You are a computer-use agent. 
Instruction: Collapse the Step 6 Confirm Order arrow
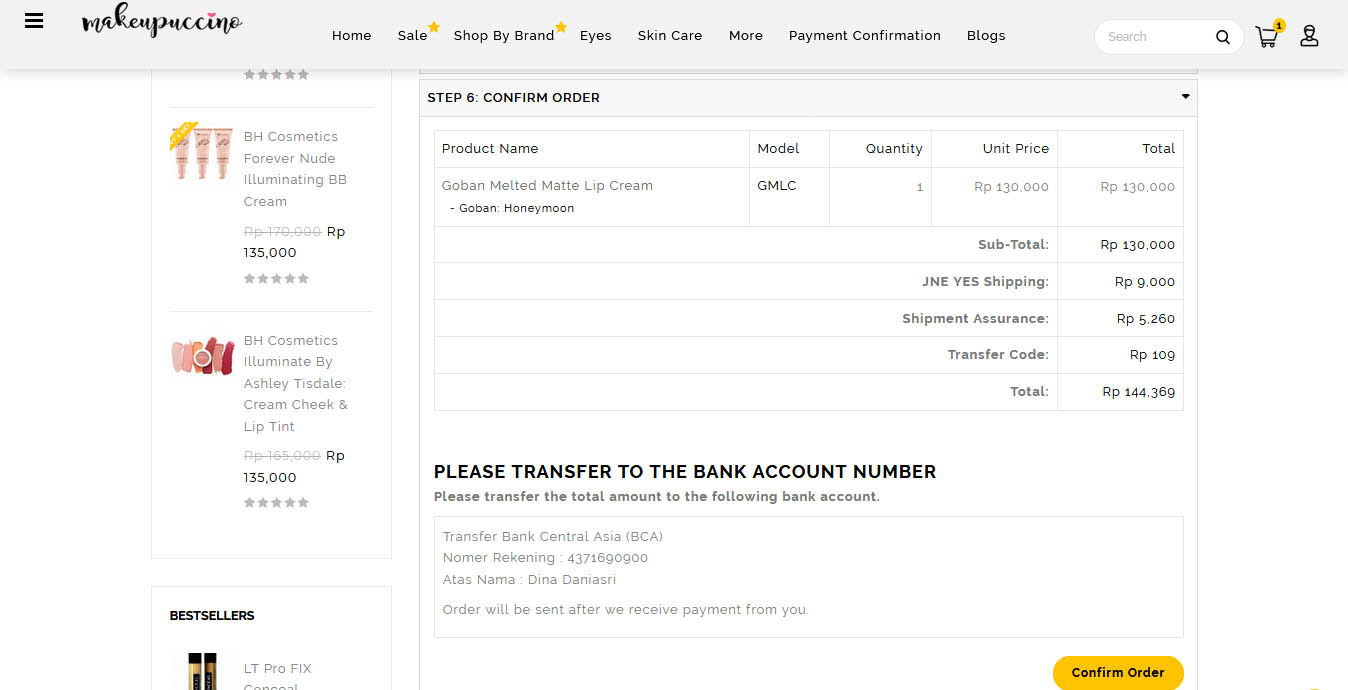pos(1186,97)
